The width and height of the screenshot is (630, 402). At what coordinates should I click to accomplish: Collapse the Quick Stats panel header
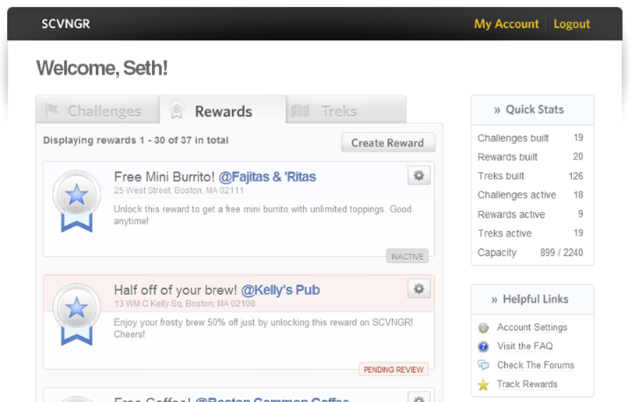coord(532,110)
